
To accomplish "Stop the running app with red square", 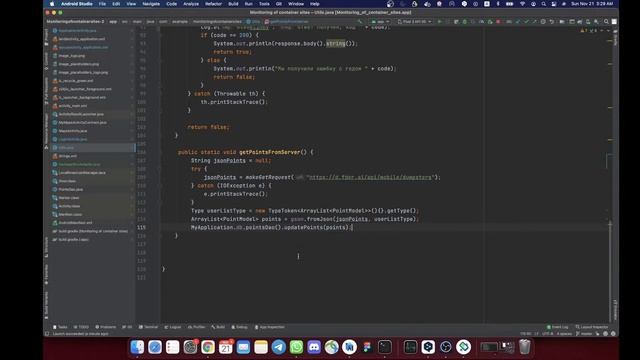I will pyautogui.click(x=498, y=22).
